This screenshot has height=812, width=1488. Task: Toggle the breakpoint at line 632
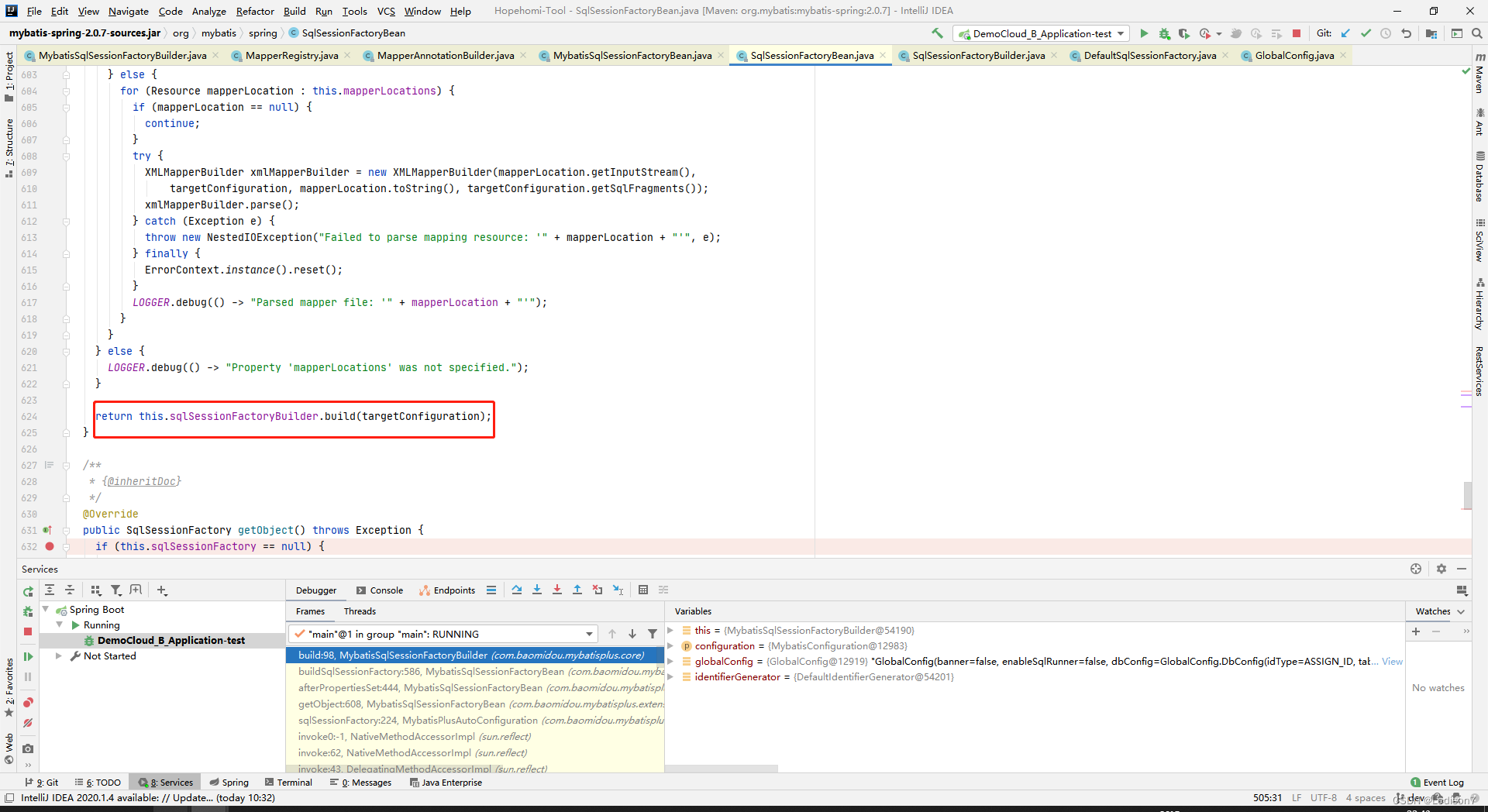click(x=50, y=546)
